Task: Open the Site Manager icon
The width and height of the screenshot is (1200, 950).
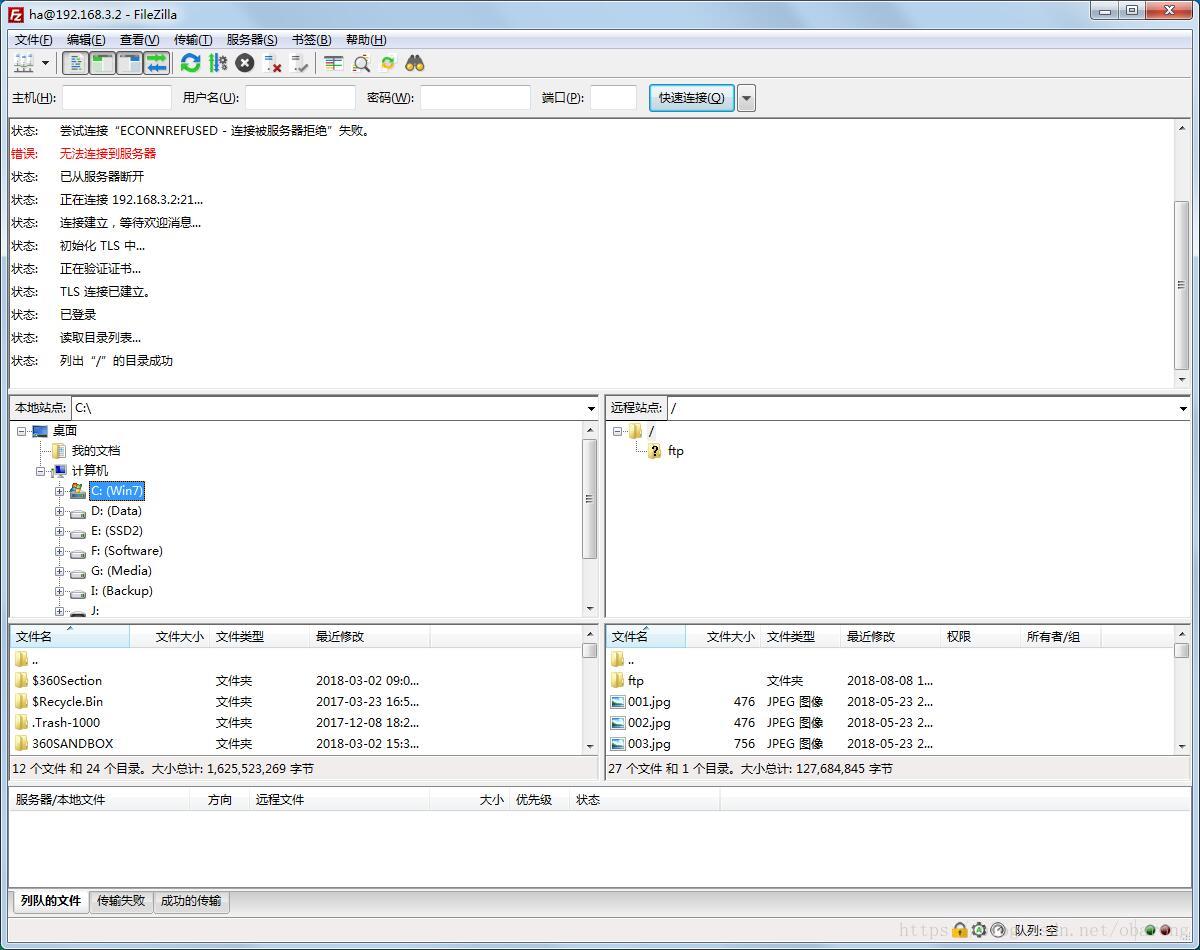Action: coord(24,63)
